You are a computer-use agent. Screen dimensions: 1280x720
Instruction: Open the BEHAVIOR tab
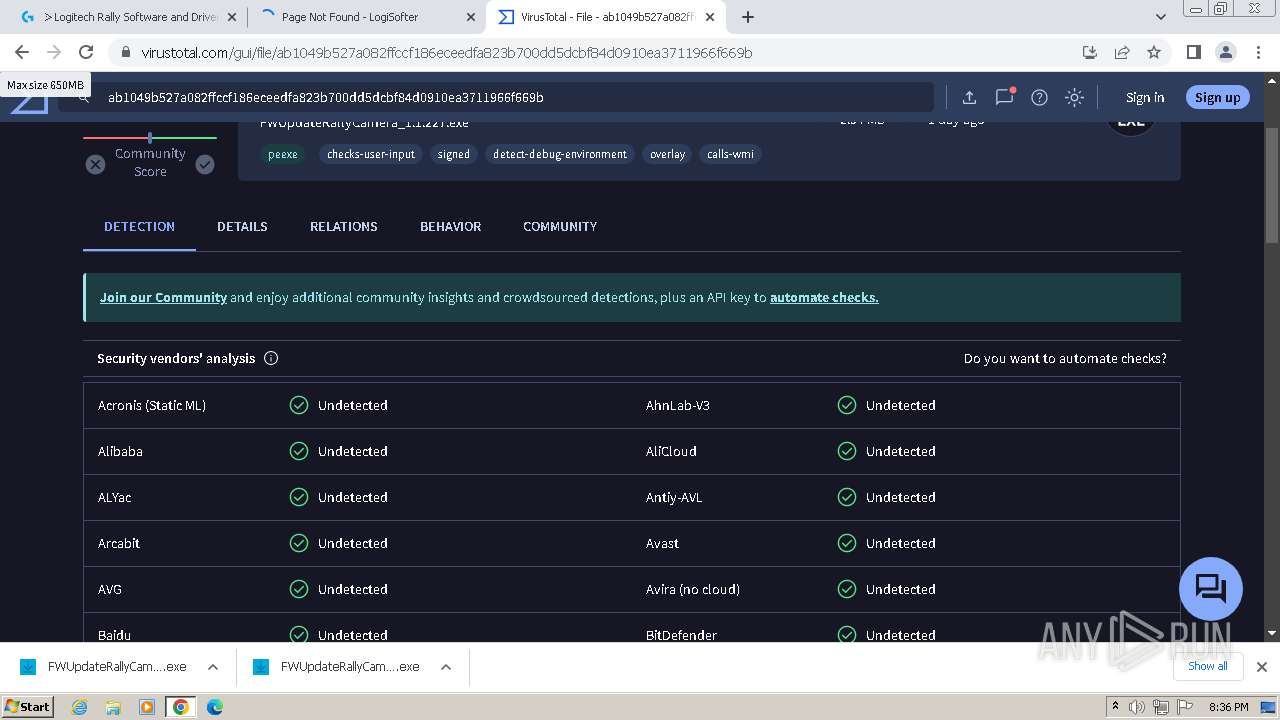point(450,227)
